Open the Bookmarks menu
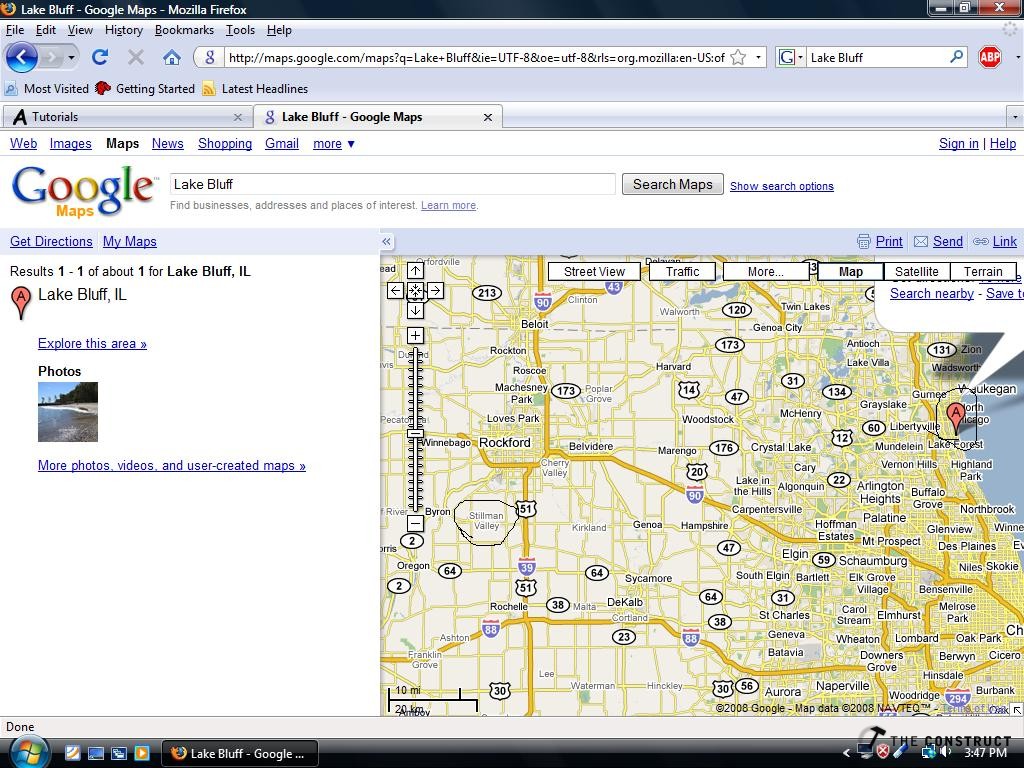This screenshot has height=768, width=1024. click(x=184, y=30)
